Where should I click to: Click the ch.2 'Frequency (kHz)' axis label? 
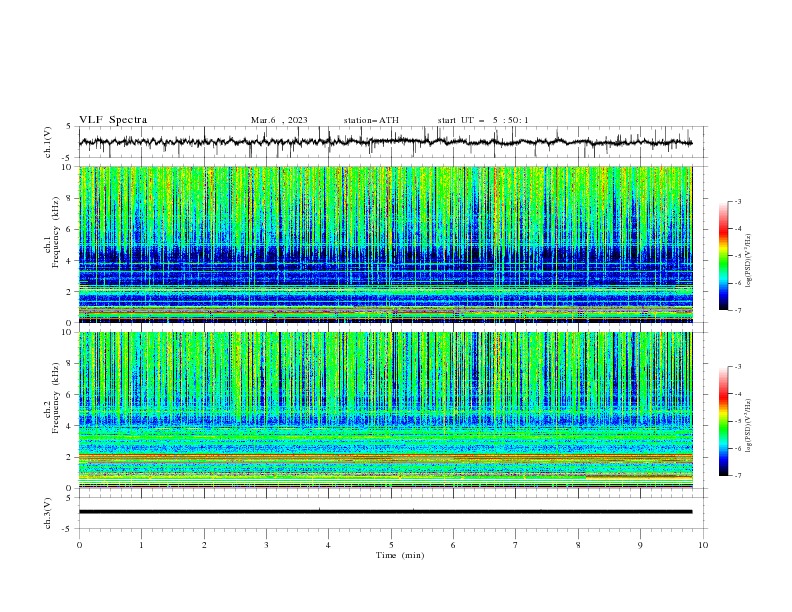(56, 398)
